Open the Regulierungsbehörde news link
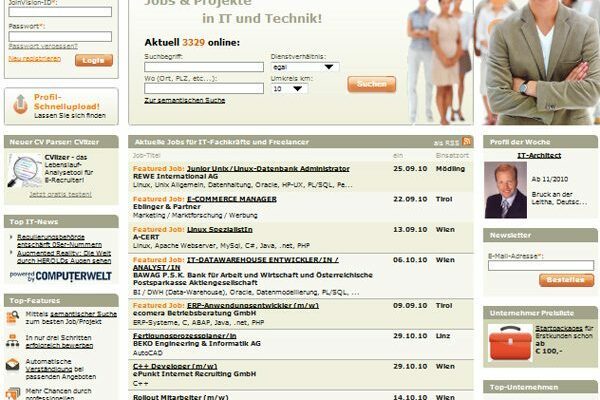The height and width of the screenshot is (400, 600). point(59,241)
